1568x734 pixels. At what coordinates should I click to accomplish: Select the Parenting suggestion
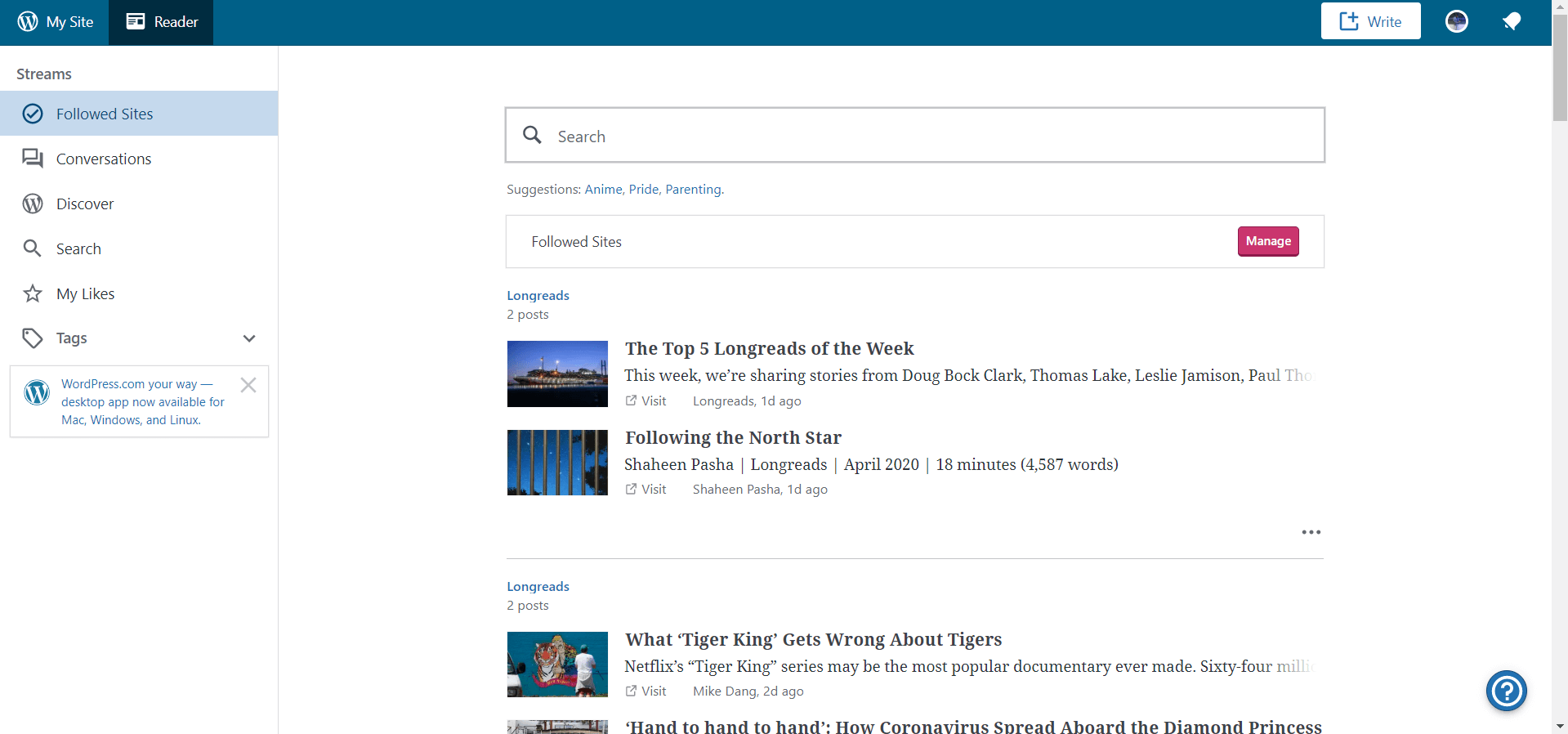693,190
